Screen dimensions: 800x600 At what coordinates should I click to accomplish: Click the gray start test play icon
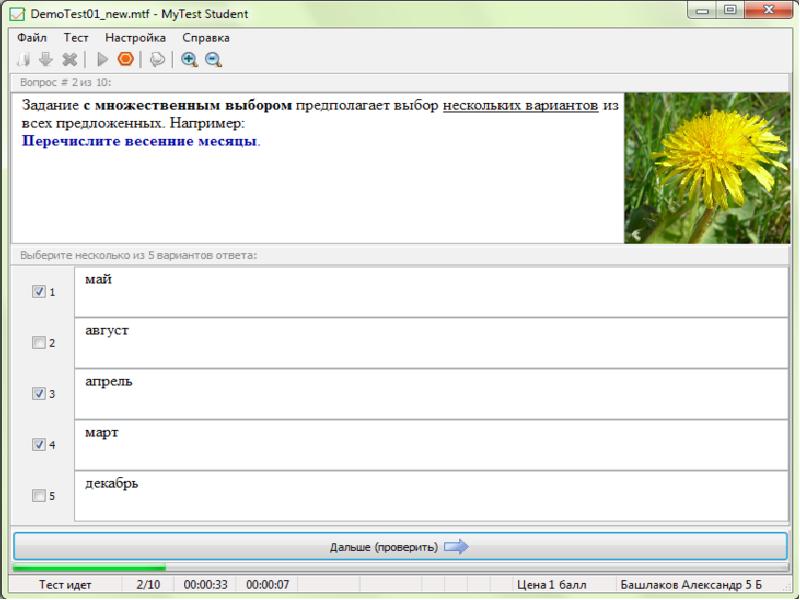[x=103, y=59]
